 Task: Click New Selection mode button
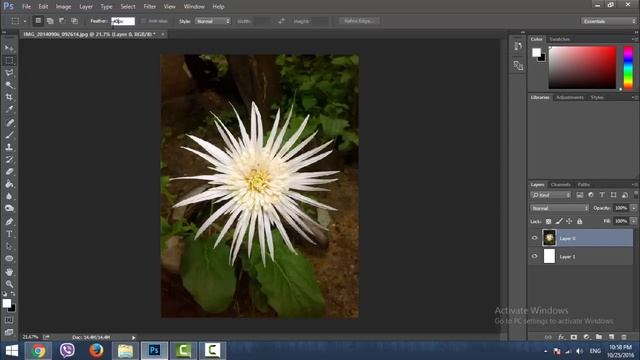pos(38,21)
